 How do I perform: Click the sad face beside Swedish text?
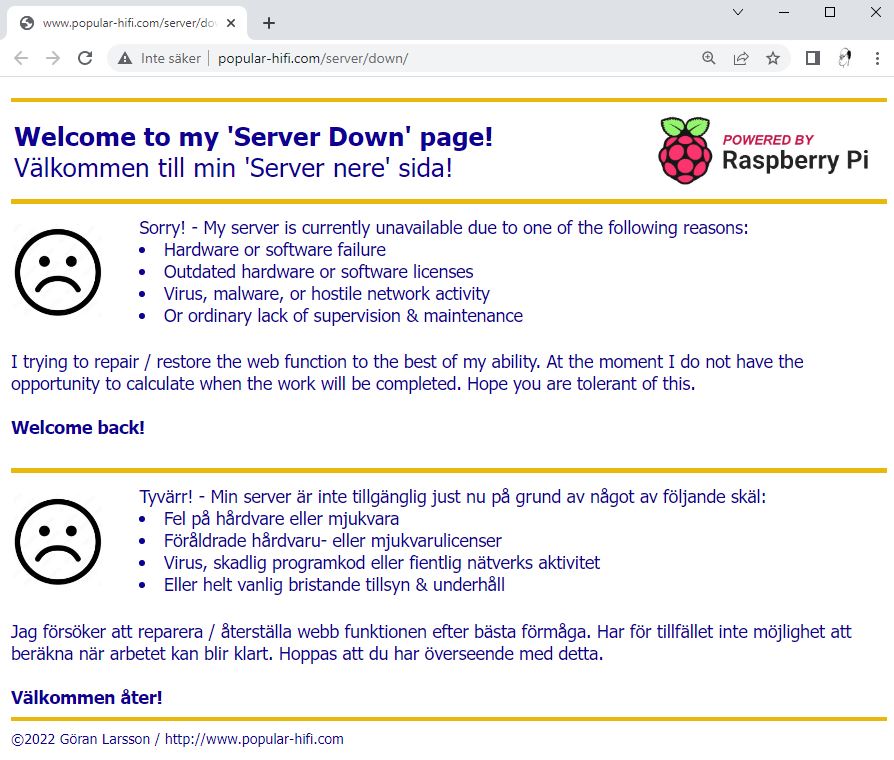point(58,542)
